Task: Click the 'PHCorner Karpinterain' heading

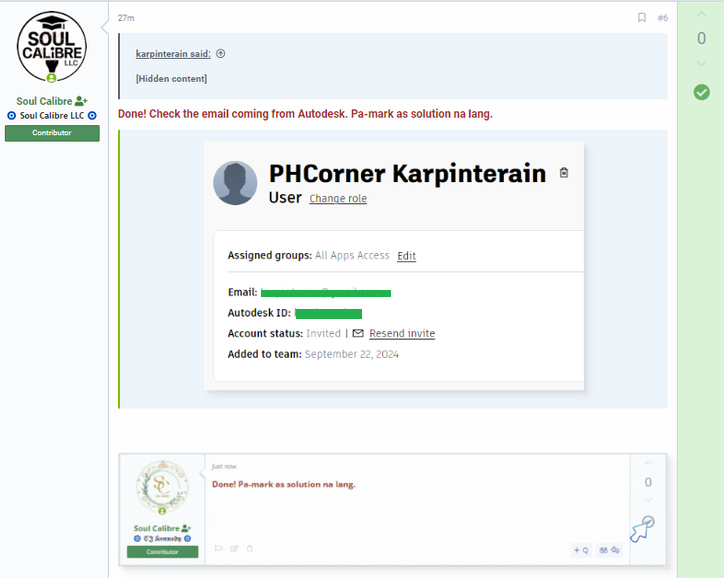Action: coord(407,174)
